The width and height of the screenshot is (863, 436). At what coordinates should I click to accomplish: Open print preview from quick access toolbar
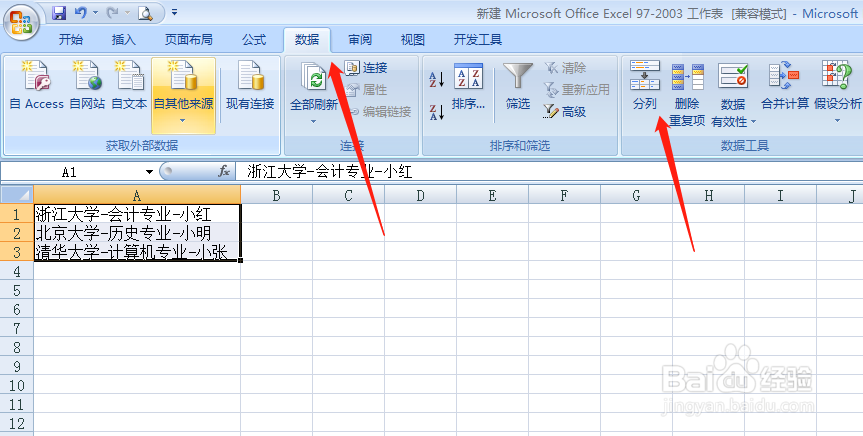point(145,13)
